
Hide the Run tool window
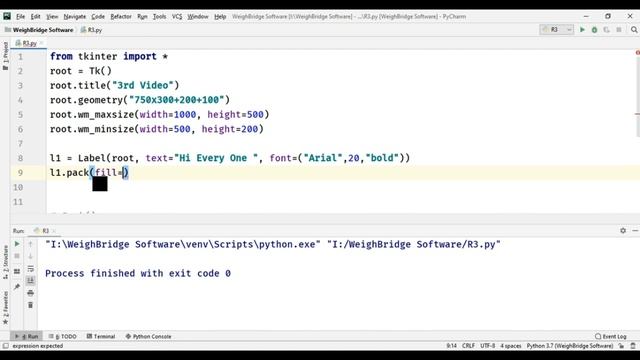coord(635,231)
